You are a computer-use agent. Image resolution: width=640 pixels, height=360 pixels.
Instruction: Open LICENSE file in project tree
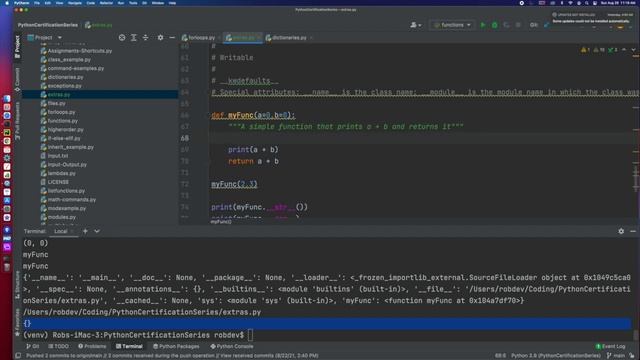(x=55, y=182)
